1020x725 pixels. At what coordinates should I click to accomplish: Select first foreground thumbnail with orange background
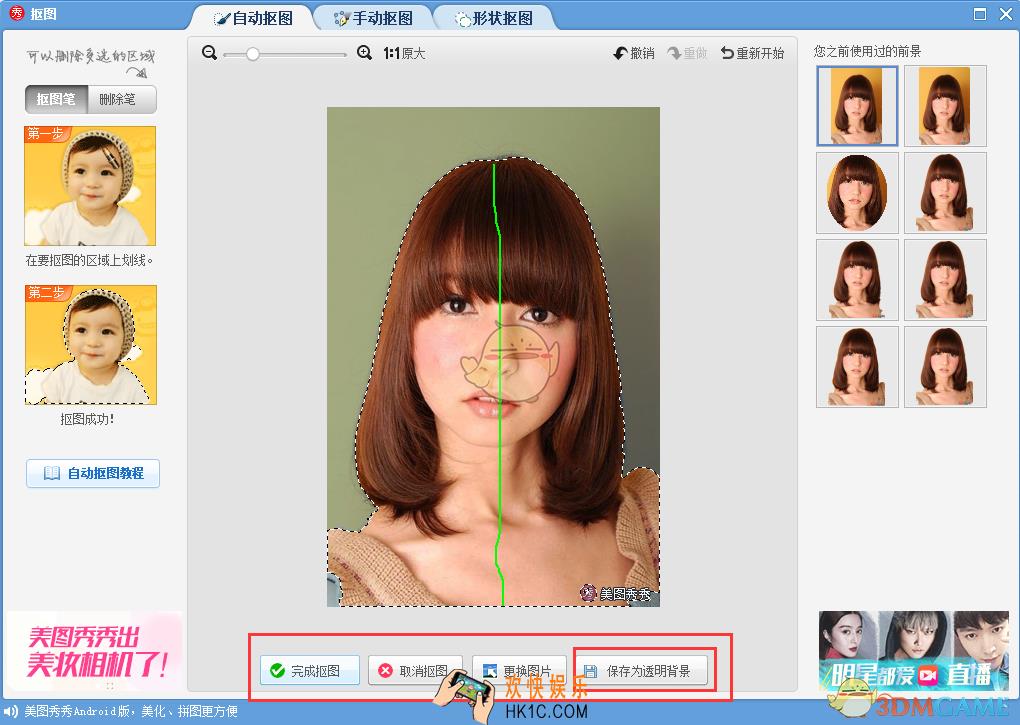(x=857, y=105)
